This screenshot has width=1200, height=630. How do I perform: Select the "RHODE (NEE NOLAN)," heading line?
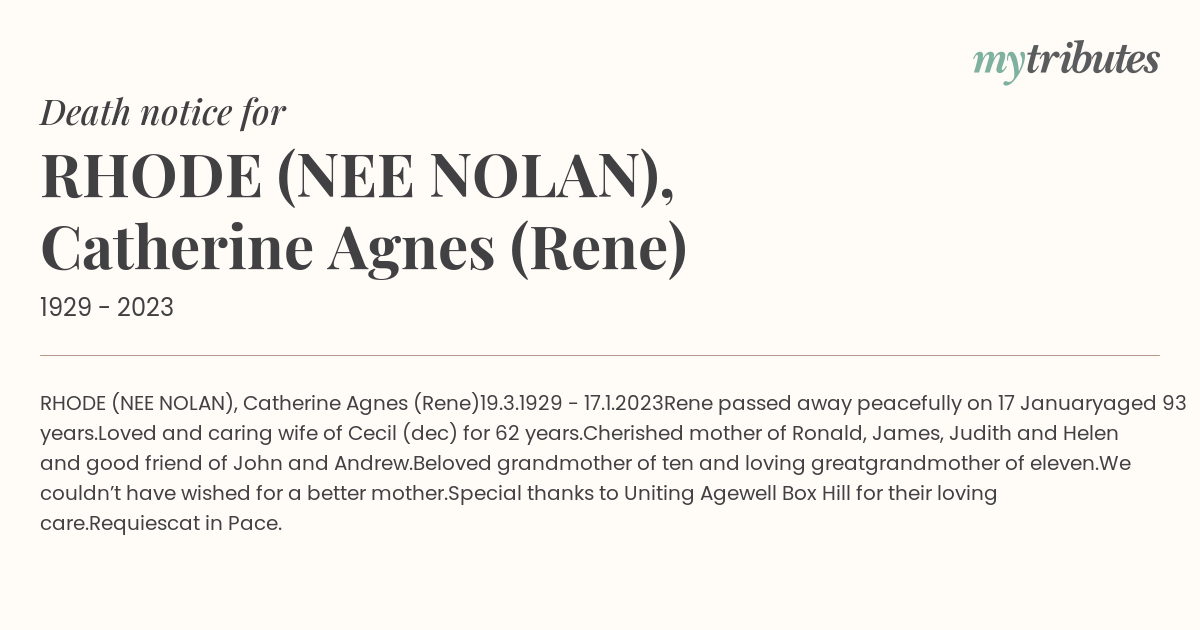coord(357,177)
